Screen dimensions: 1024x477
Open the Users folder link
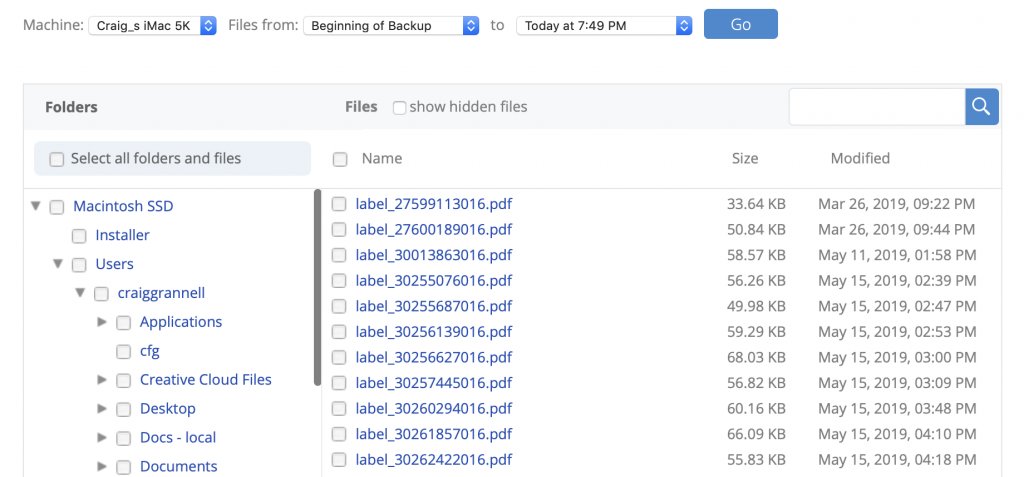pos(114,264)
